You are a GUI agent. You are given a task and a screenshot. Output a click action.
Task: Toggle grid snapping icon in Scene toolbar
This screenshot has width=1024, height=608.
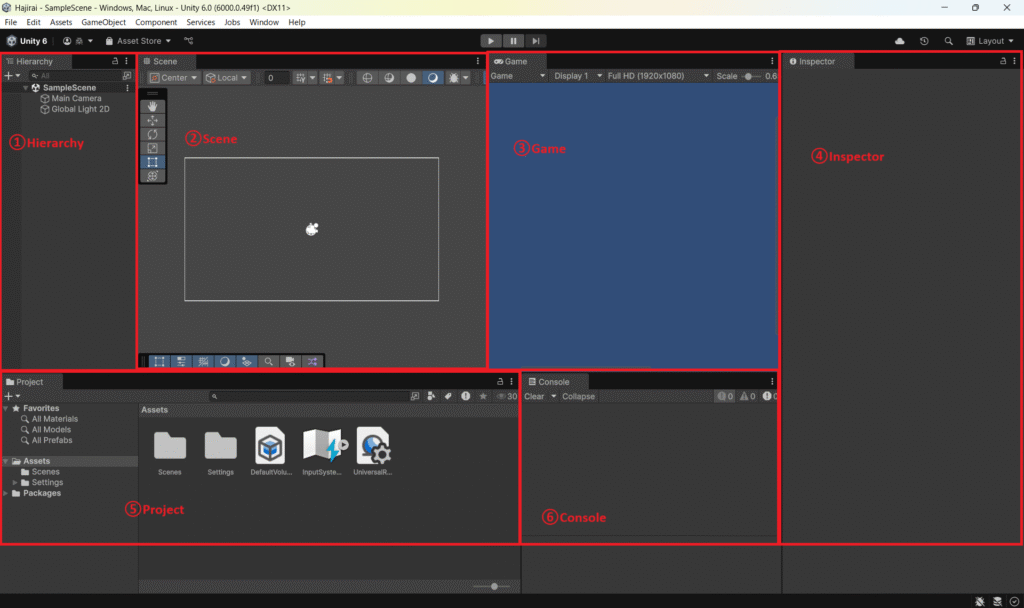click(x=300, y=78)
